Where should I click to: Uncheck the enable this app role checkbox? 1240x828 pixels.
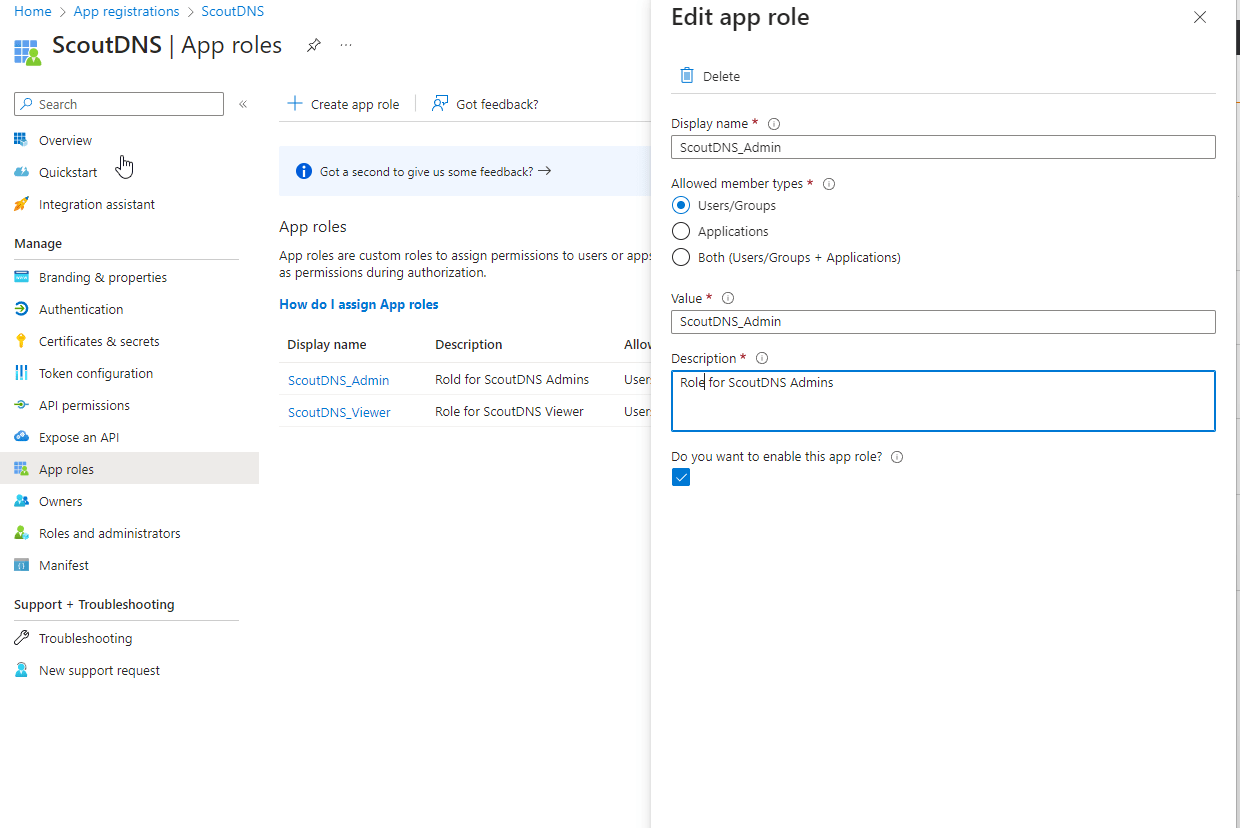pyautogui.click(x=681, y=478)
